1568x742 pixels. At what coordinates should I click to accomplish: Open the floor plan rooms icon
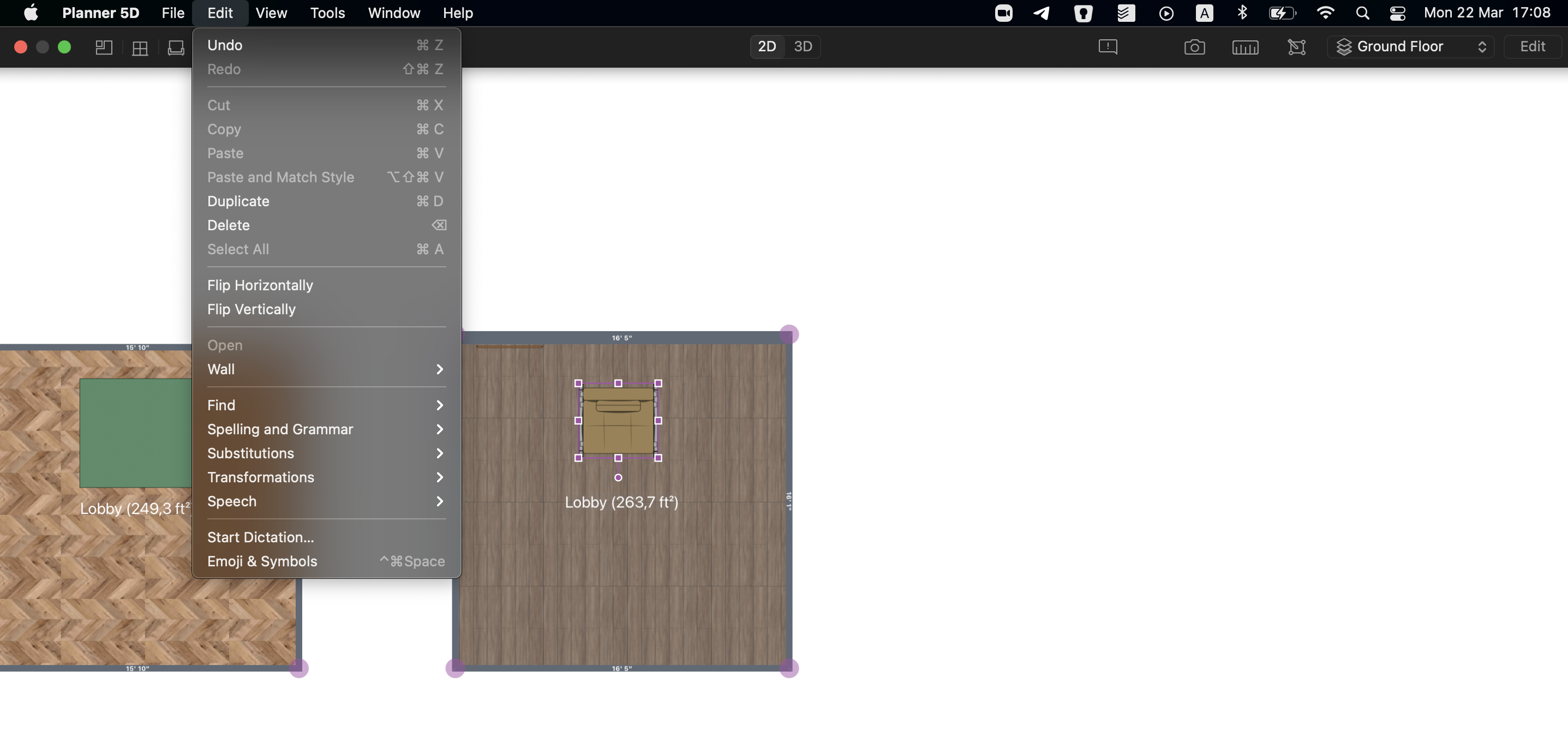104,47
